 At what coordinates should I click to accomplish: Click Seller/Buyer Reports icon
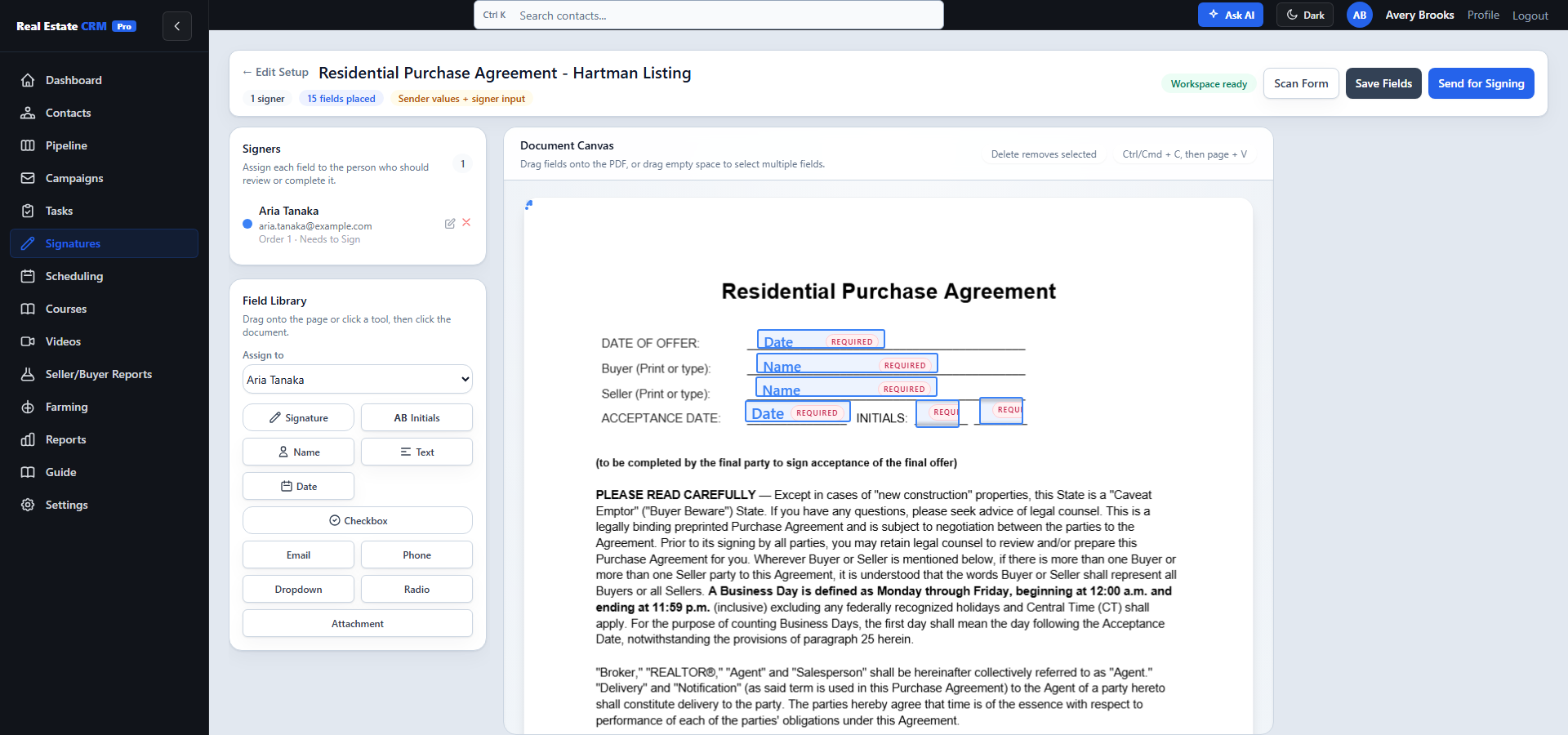pos(28,374)
